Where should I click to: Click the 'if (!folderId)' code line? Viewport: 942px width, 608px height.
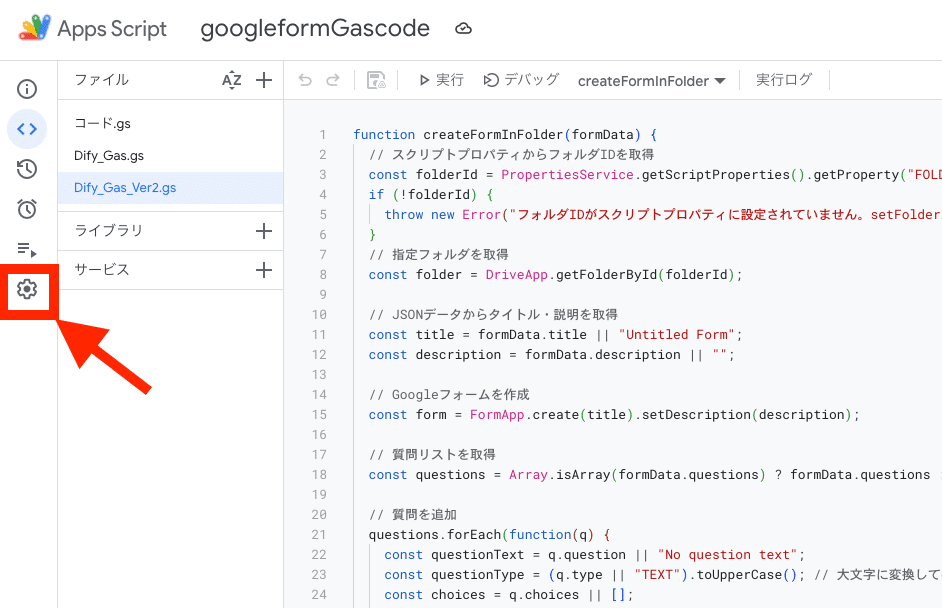(431, 195)
